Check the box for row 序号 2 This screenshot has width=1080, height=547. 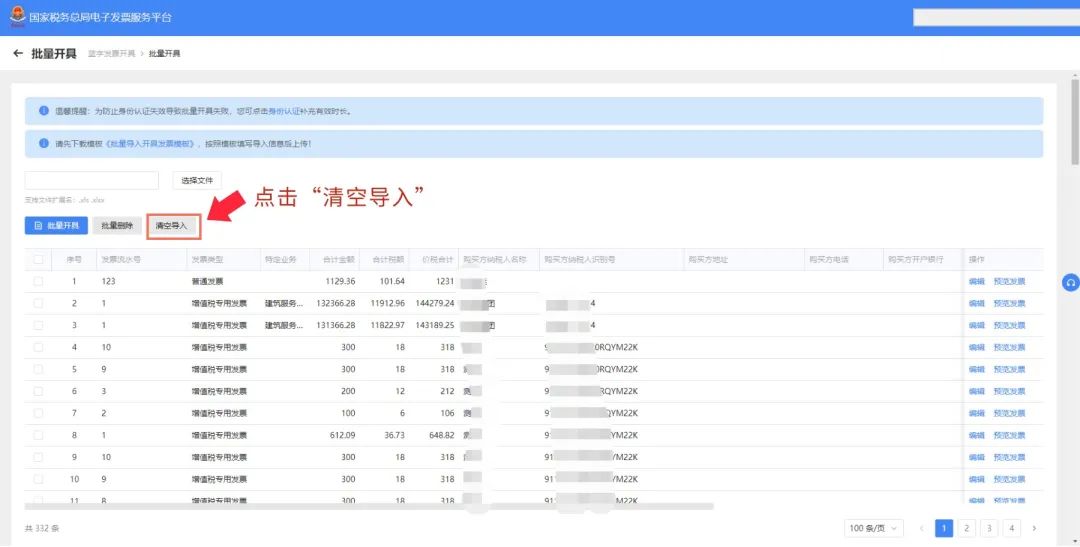(x=38, y=303)
